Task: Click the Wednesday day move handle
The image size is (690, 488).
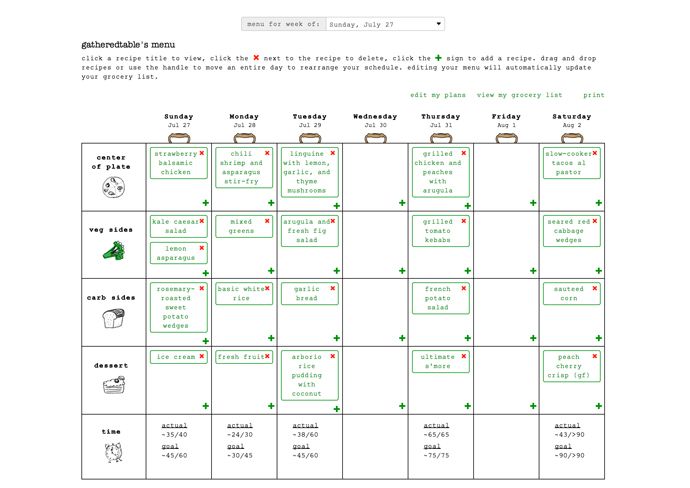Action: point(375,138)
